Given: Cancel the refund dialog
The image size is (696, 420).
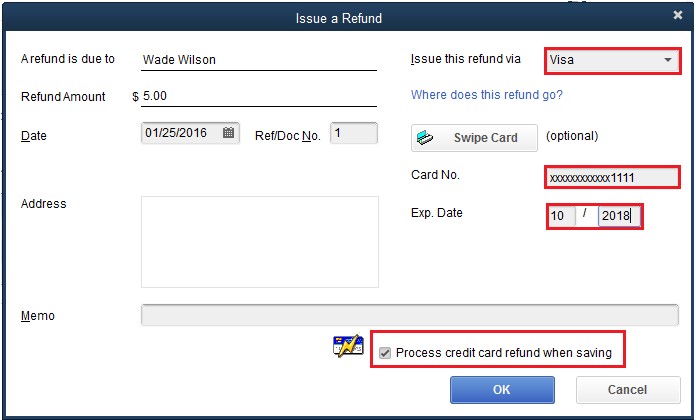Looking at the screenshot, I should pos(628,390).
